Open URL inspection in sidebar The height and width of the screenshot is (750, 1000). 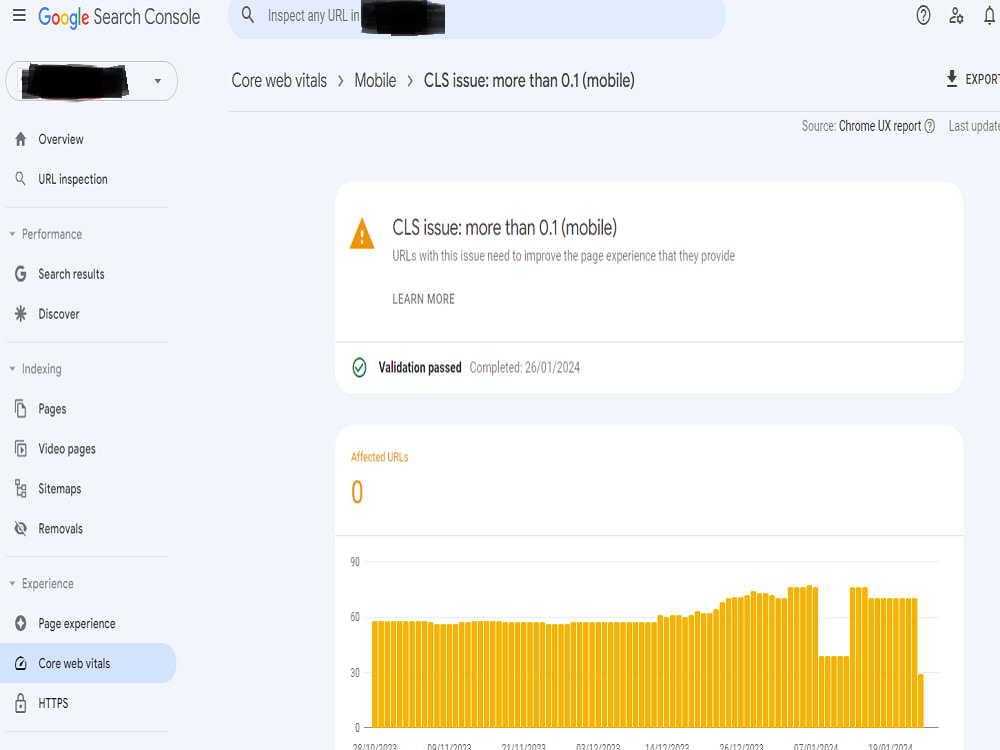click(73, 179)
